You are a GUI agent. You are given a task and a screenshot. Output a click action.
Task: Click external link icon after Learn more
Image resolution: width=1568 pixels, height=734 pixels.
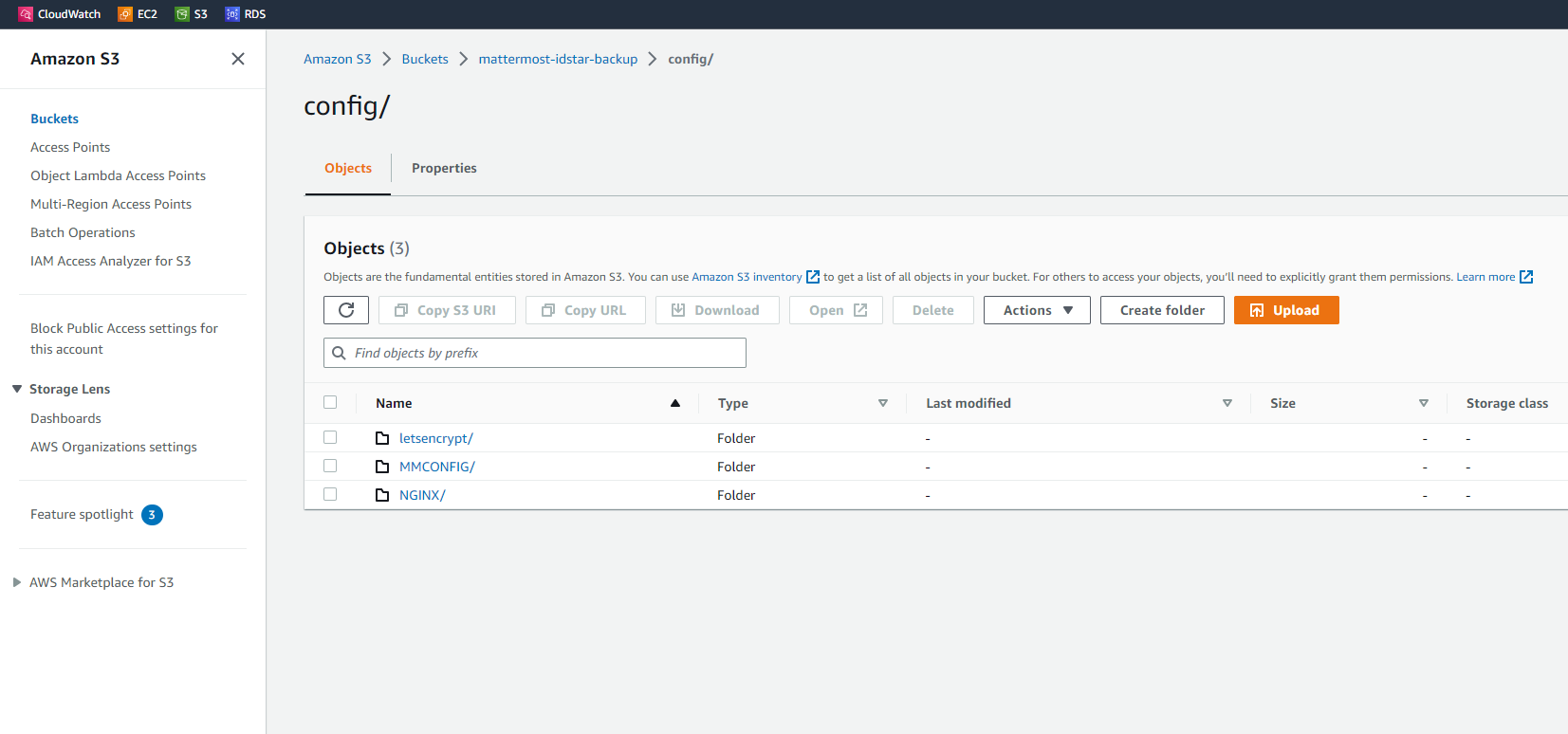[1526, 277]
